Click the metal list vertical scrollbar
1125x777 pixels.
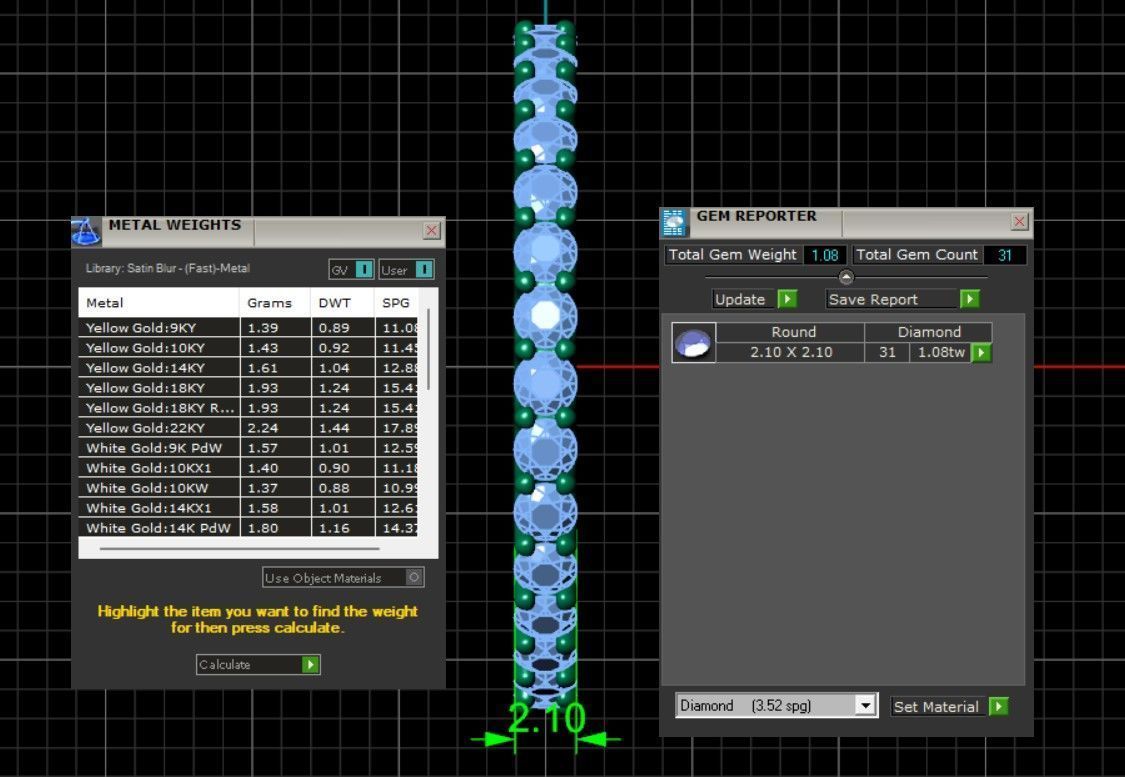coord(428,350)
